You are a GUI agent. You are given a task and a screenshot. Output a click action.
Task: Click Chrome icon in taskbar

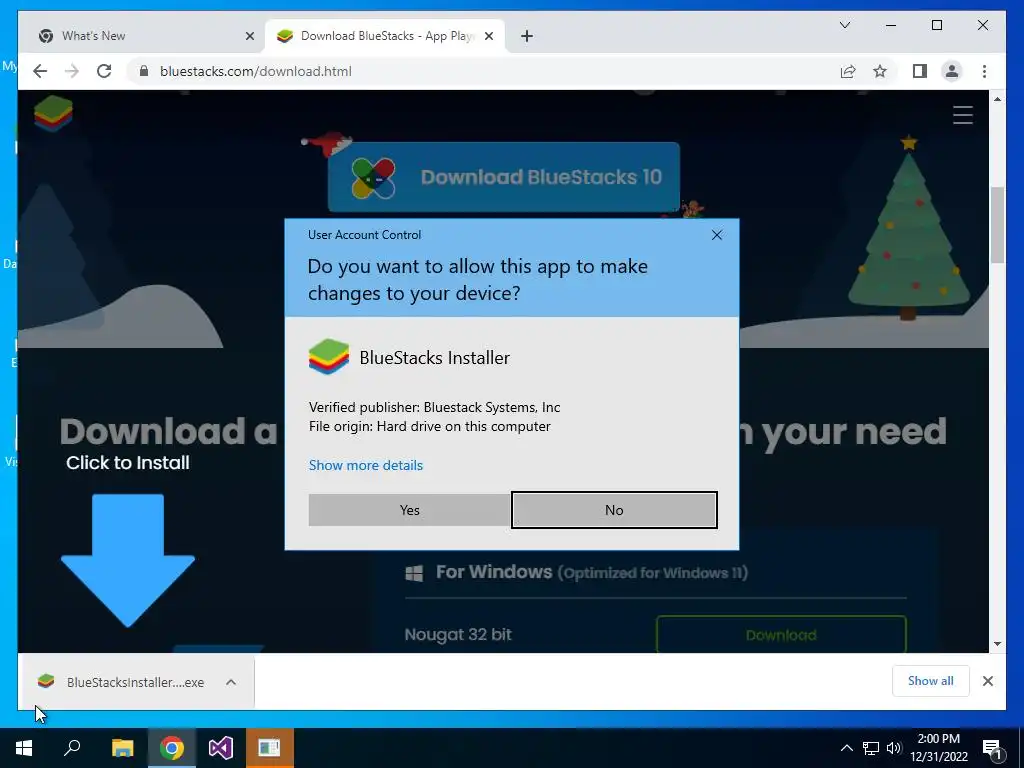[172, 748]
